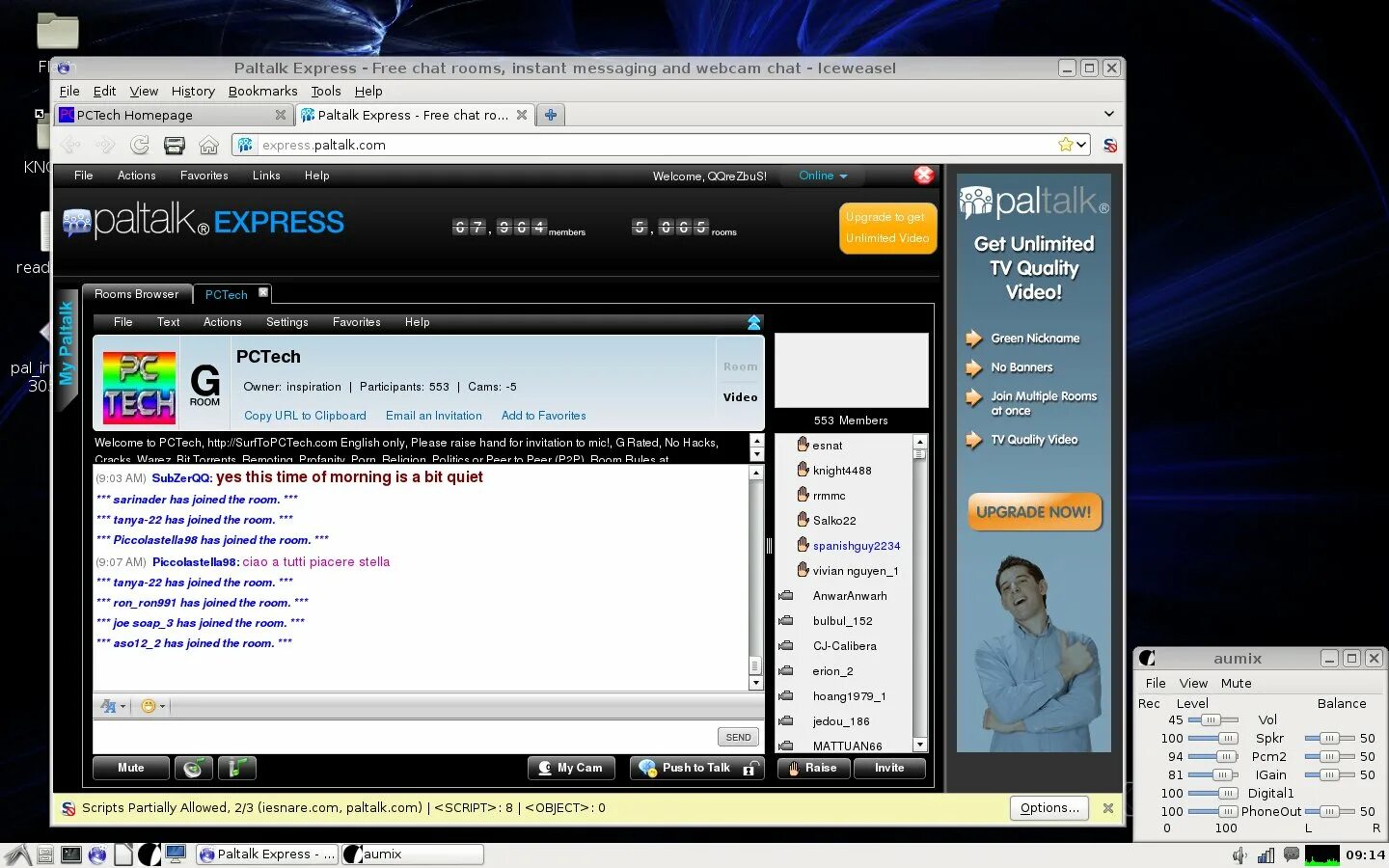Click the network signal tray icon

[1266, 854]
